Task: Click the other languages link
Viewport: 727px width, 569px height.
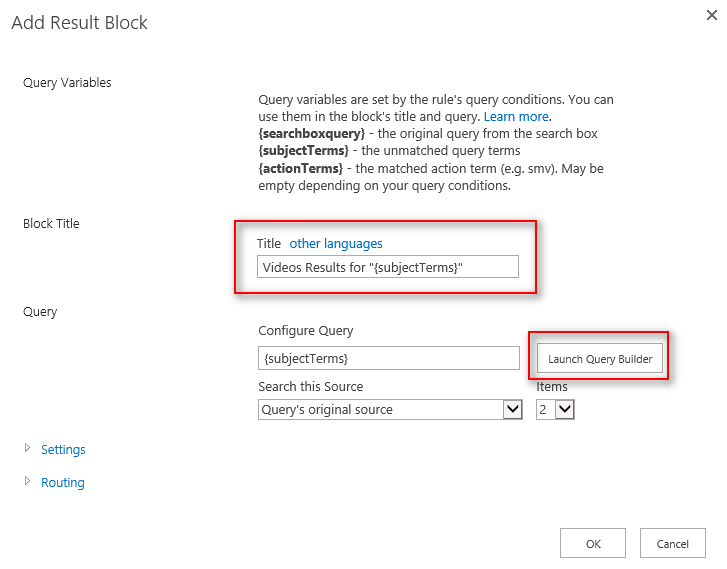Action: (336, 243)
